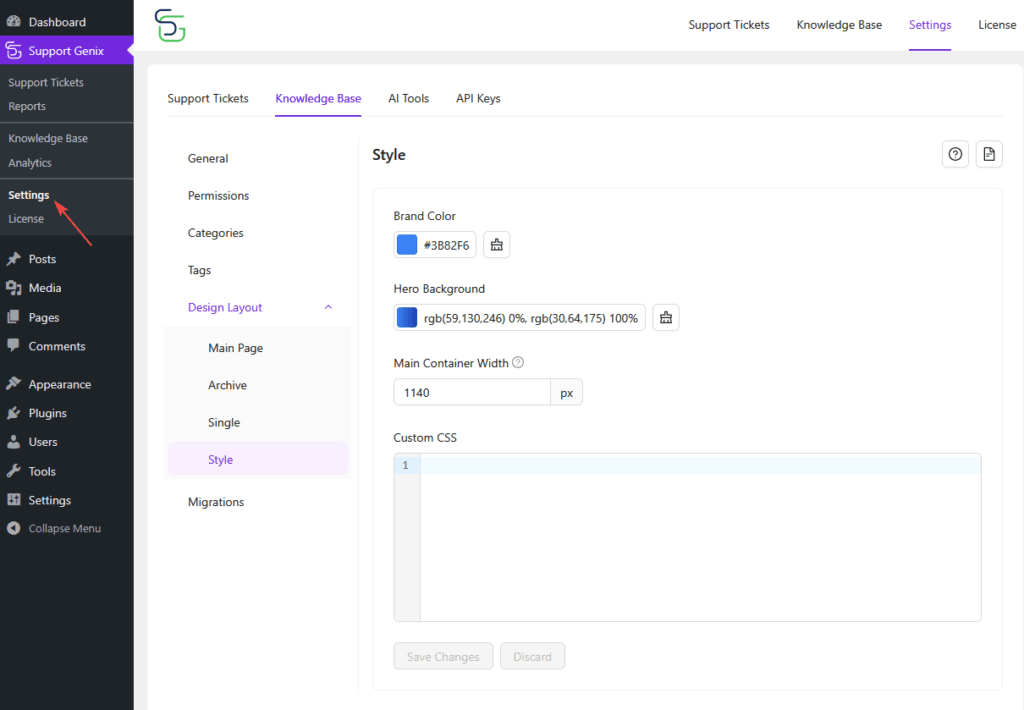Open the help question mark icon beside Style
1024x710 pixels.
point(955,154)
